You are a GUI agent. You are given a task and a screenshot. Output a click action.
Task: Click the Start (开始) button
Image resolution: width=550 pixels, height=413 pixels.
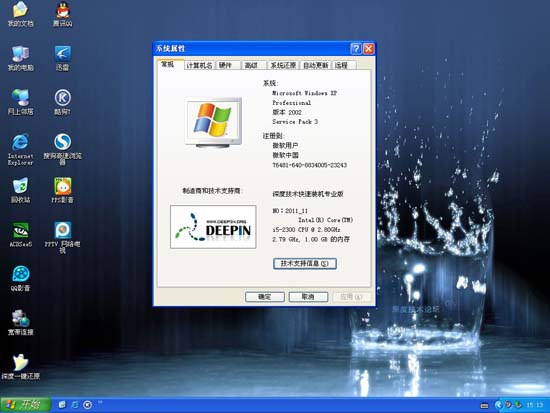coord(25,405)
